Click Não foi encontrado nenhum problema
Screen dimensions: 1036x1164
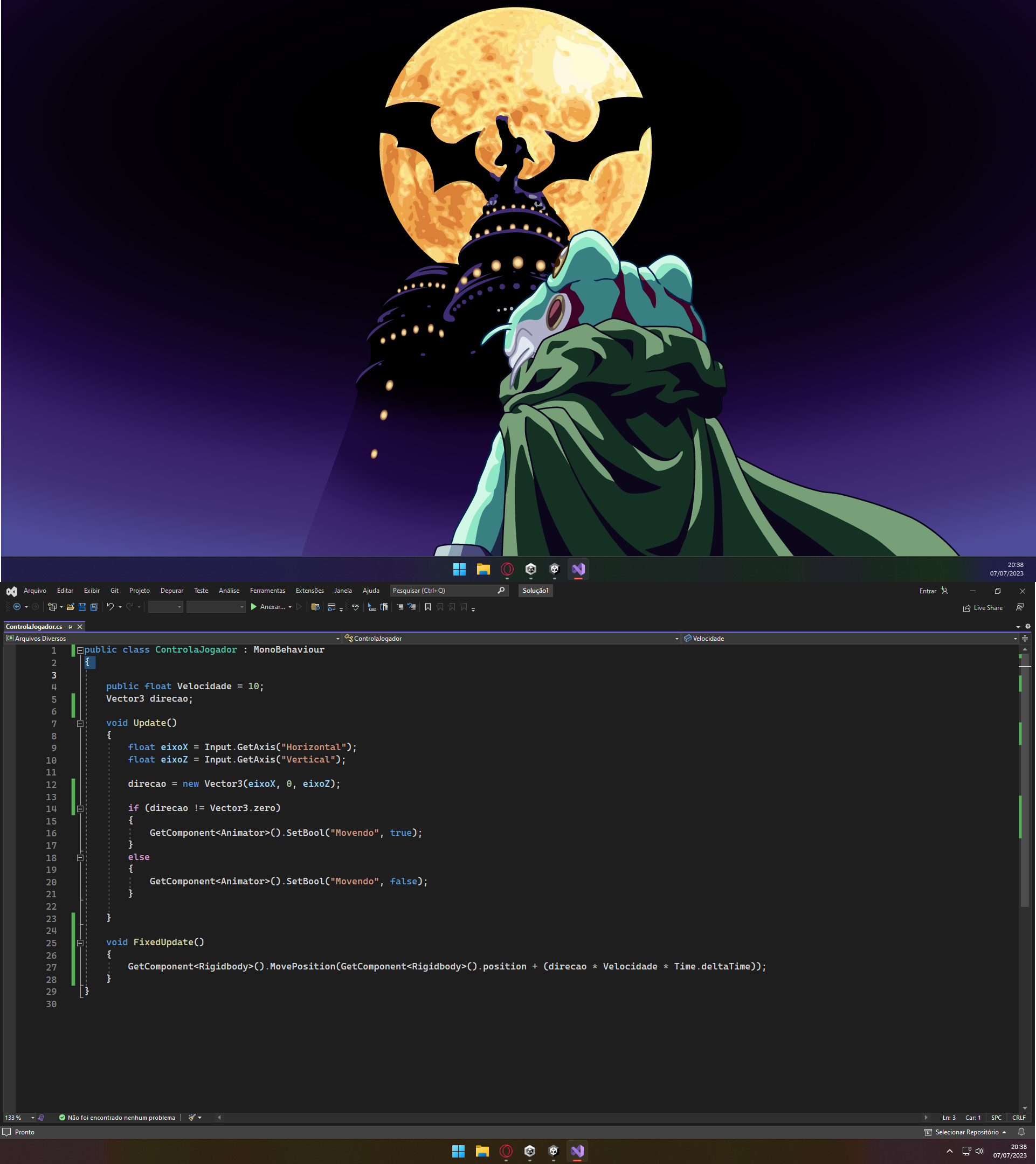coord(121,1118)
